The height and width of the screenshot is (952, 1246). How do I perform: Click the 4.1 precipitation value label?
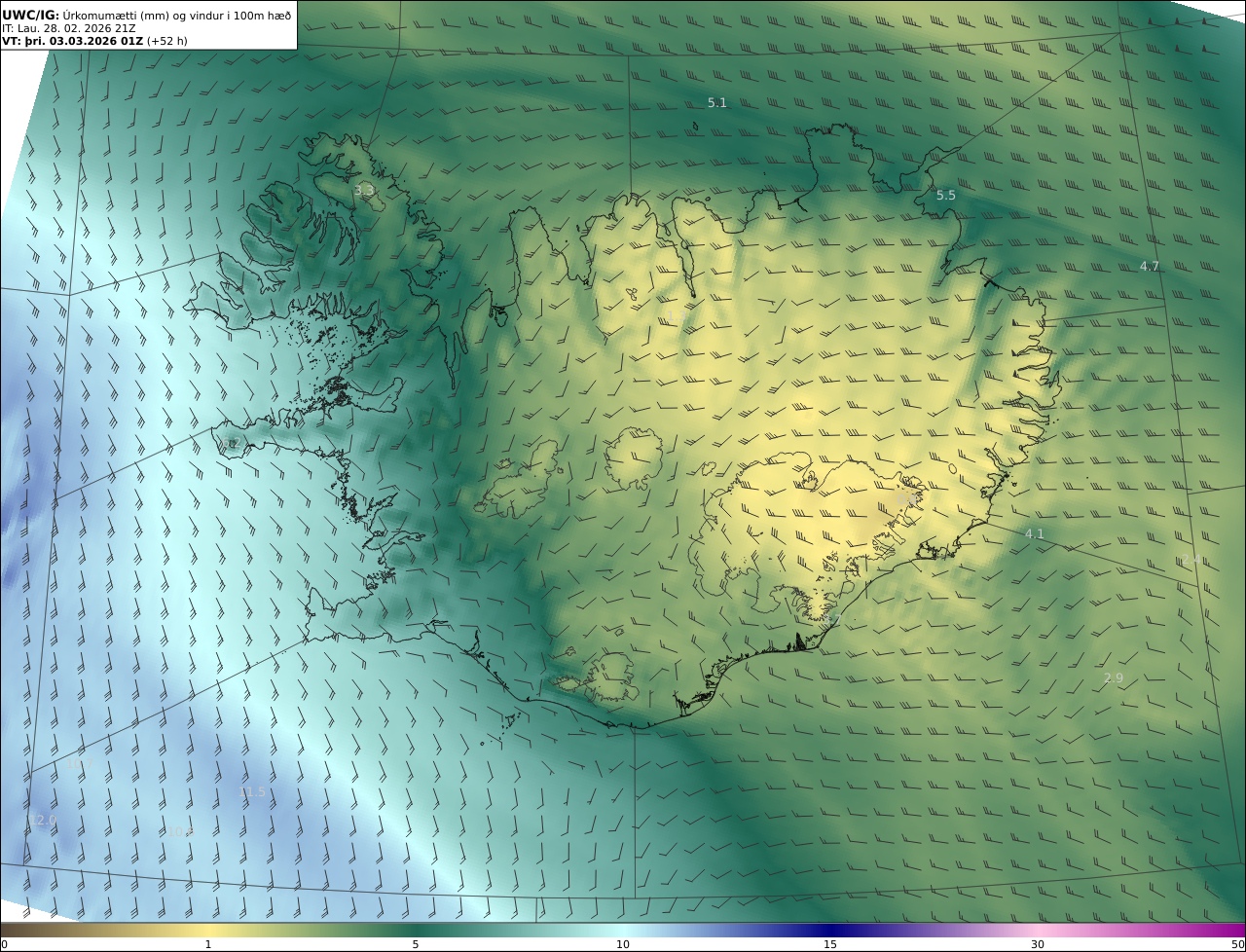coord(1034,533)
